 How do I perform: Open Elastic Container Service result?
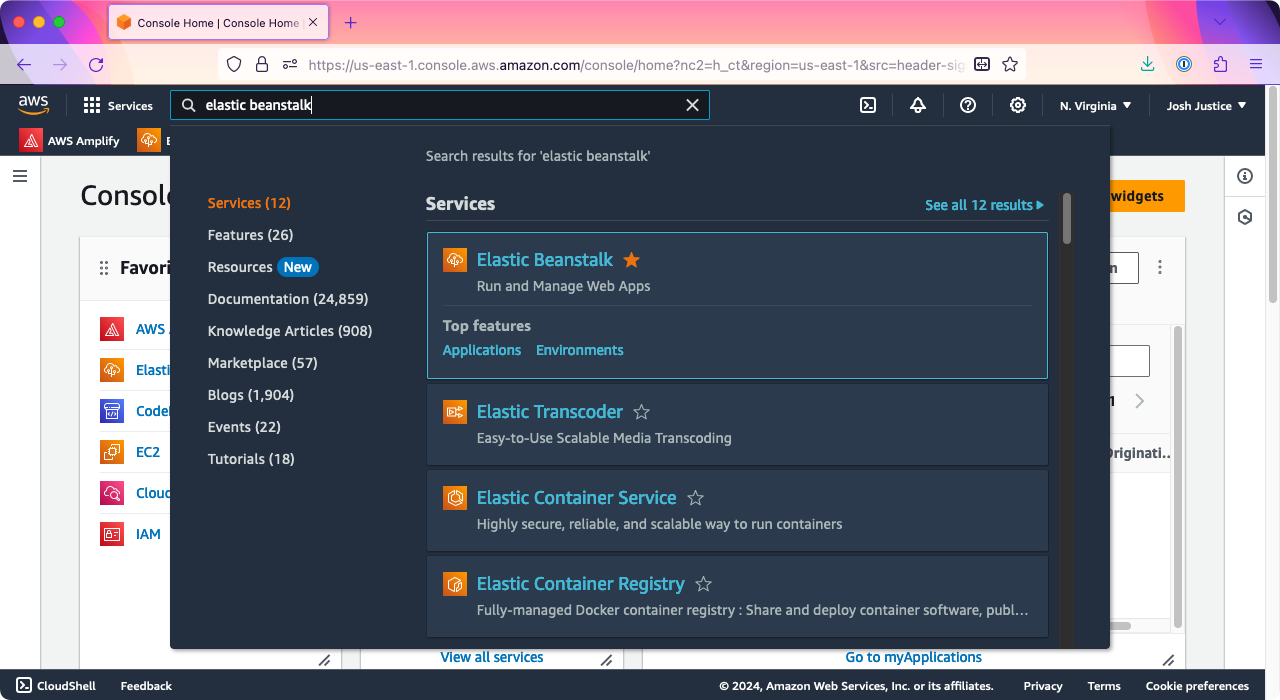577,498
